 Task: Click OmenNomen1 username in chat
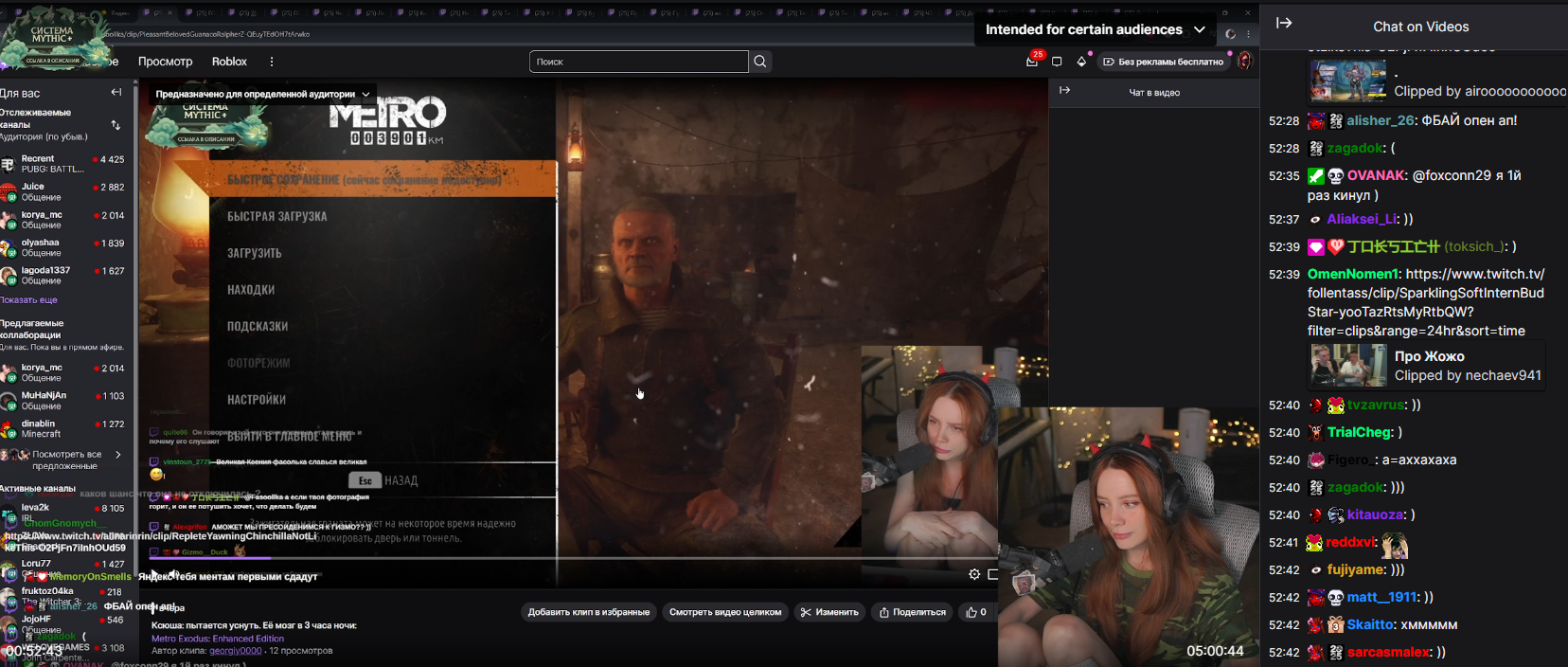(x=1352, y=274)
